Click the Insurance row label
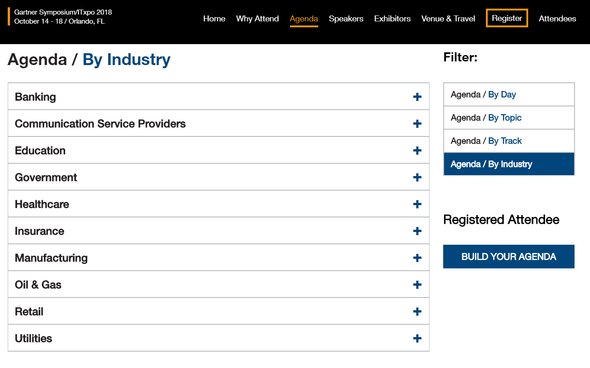Viewport: 590px width, 368px height. click(x=39, y=231)
